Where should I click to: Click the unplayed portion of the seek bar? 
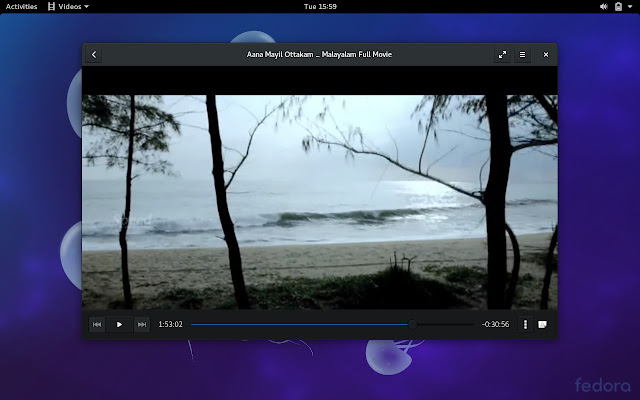pos(445,324)
